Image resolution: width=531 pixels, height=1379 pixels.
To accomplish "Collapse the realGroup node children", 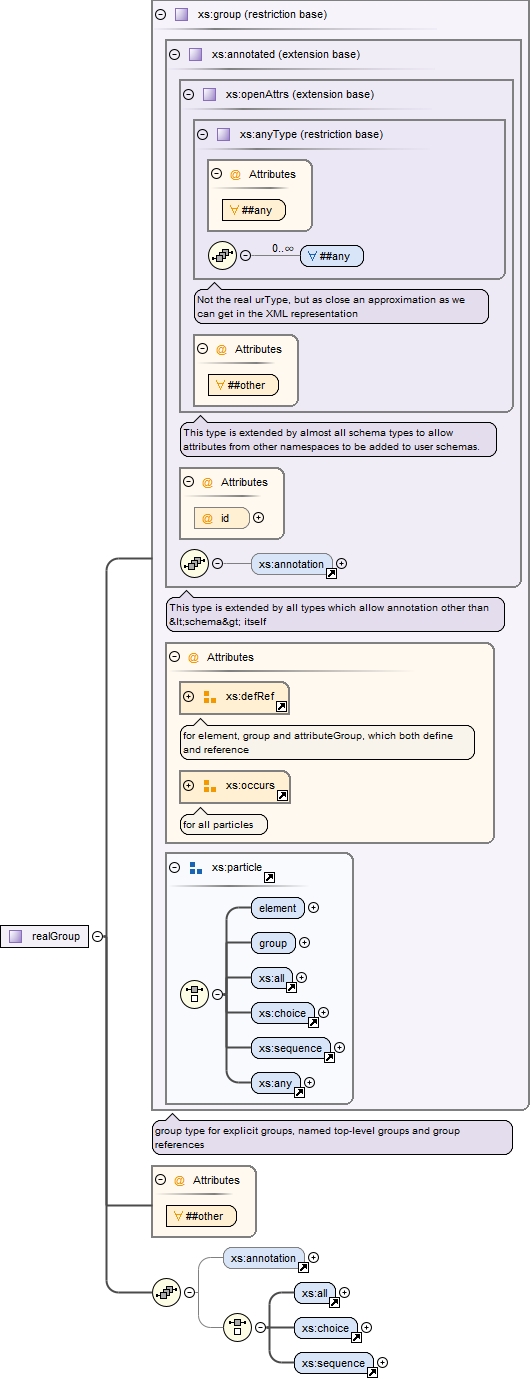I will coord(98,937).
